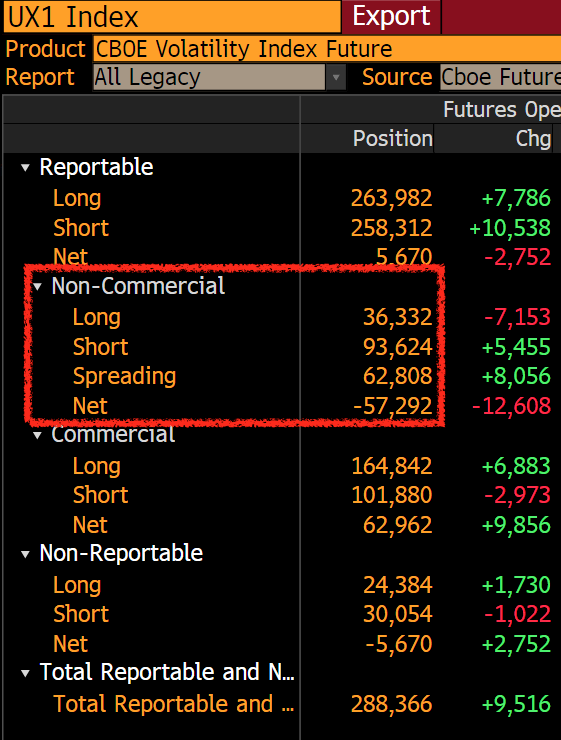This screenshot has width=561, height=740.
Task: Click position value 101,880
Action: tap(392, 496)
